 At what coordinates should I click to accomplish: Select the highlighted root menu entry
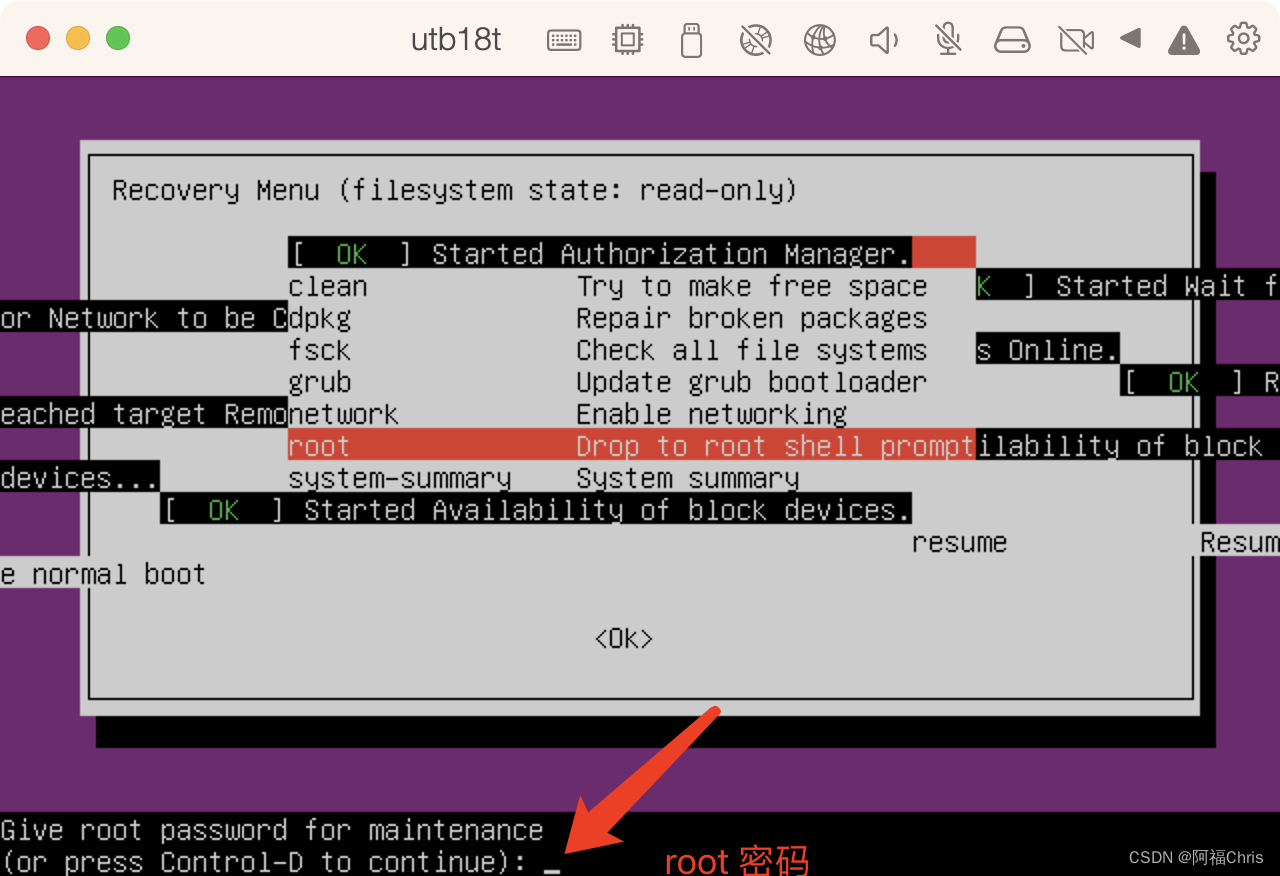click(x=631, y=445)
